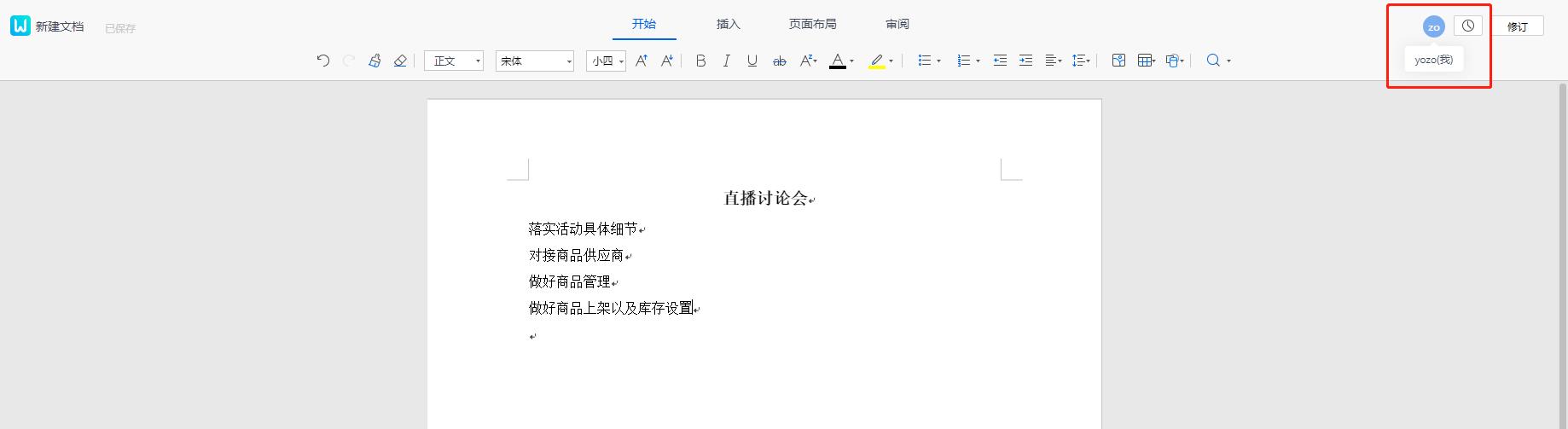
Task: Switch to the 页面布局 tab
Action: 812,24
